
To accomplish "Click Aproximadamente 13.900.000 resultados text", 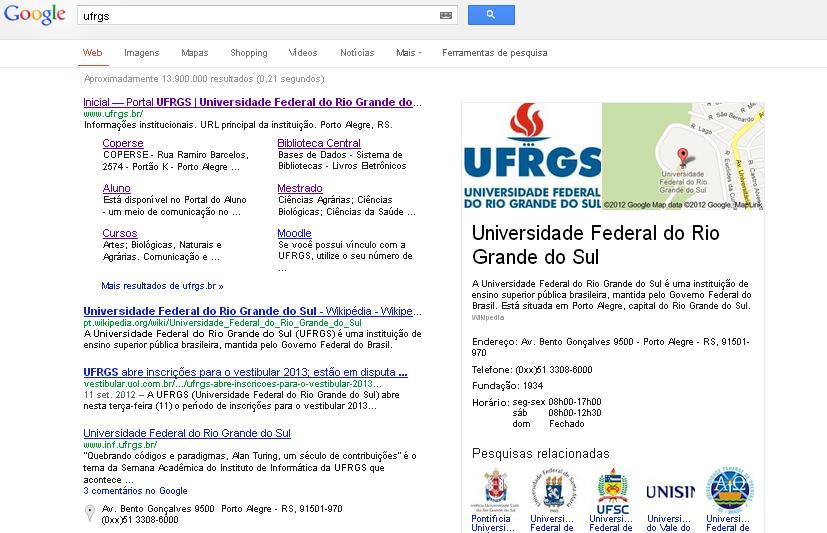I will [204, 79].
